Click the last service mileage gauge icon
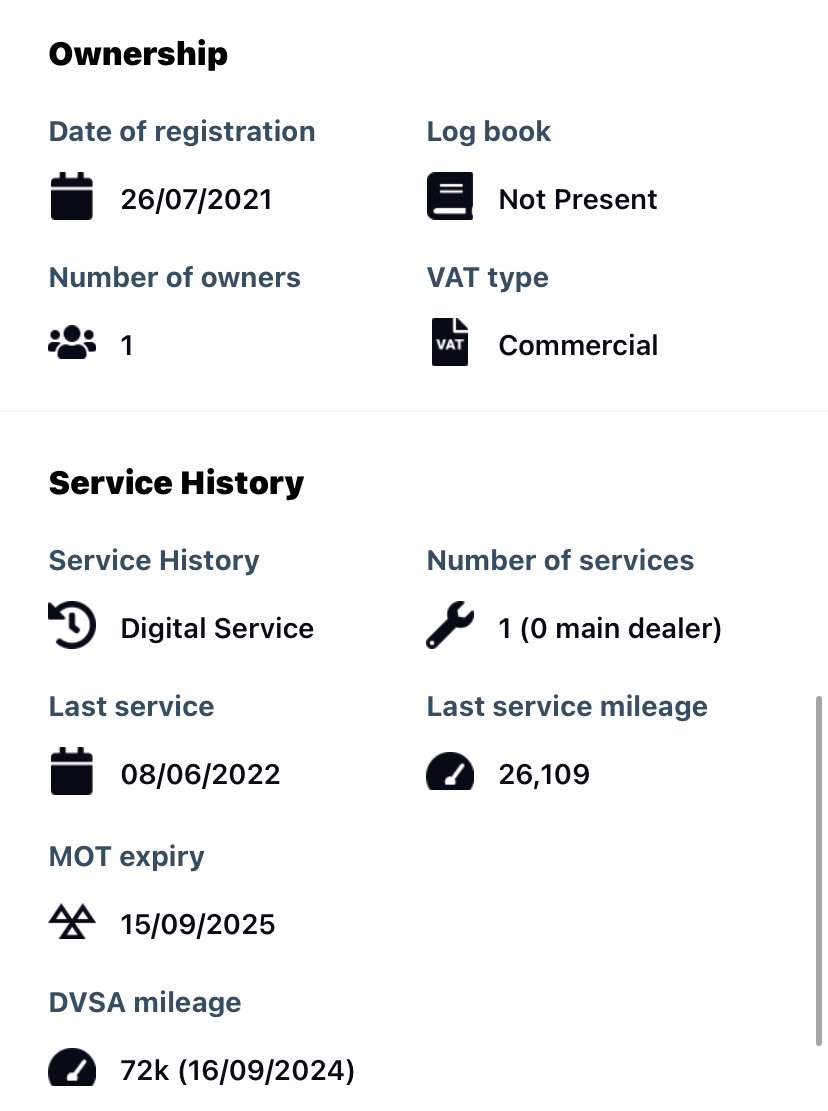This screenshot has width=828, height=1111. coord(450,771)
